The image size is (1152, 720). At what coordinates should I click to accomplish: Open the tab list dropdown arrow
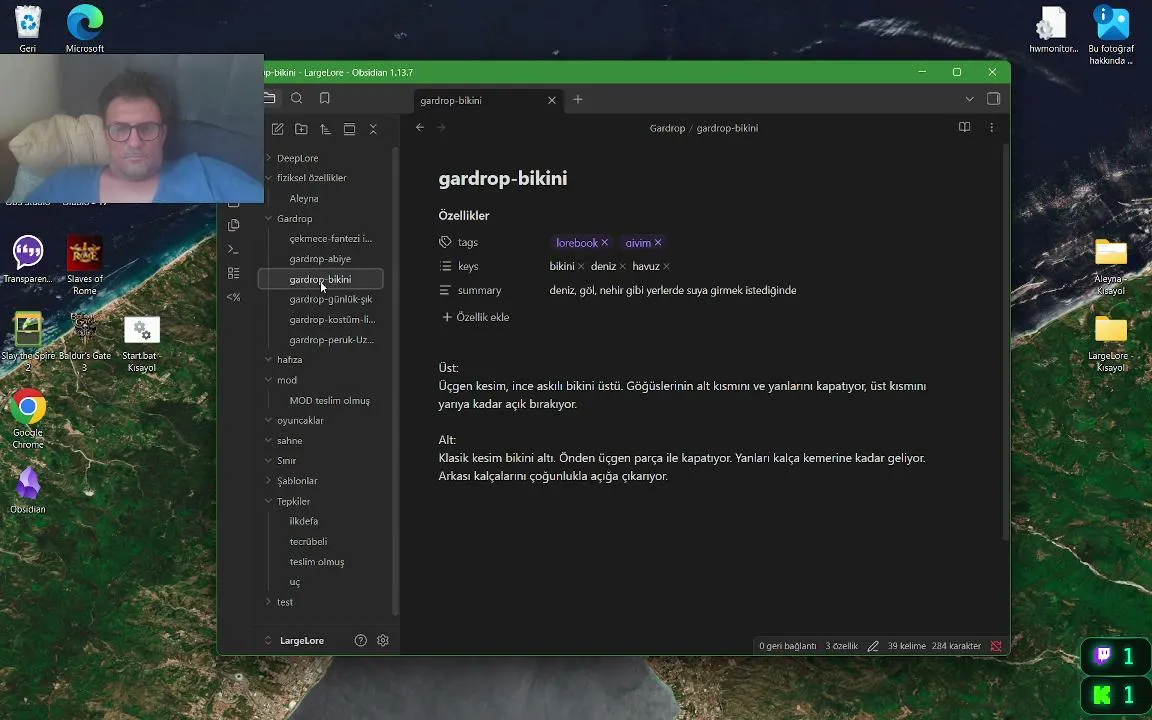tap(970, 99)
